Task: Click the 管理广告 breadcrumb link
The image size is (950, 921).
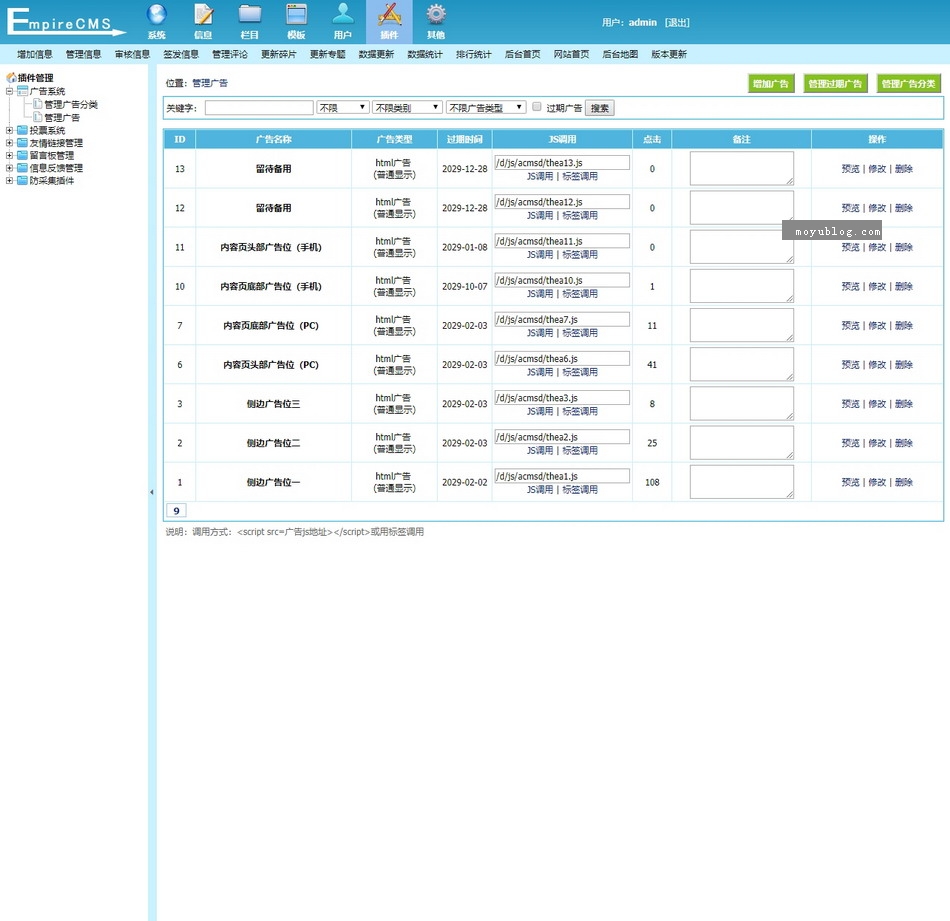Action: [210, 83]
